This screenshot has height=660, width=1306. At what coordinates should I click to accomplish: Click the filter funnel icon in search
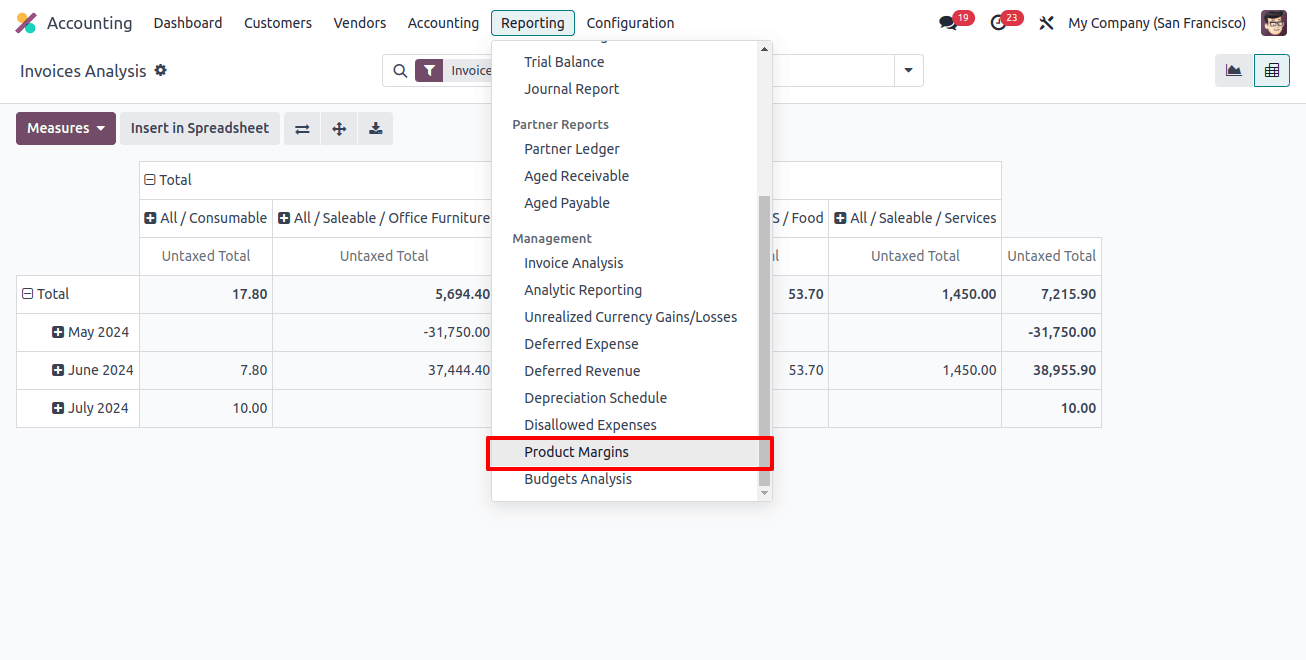point(429,71)
